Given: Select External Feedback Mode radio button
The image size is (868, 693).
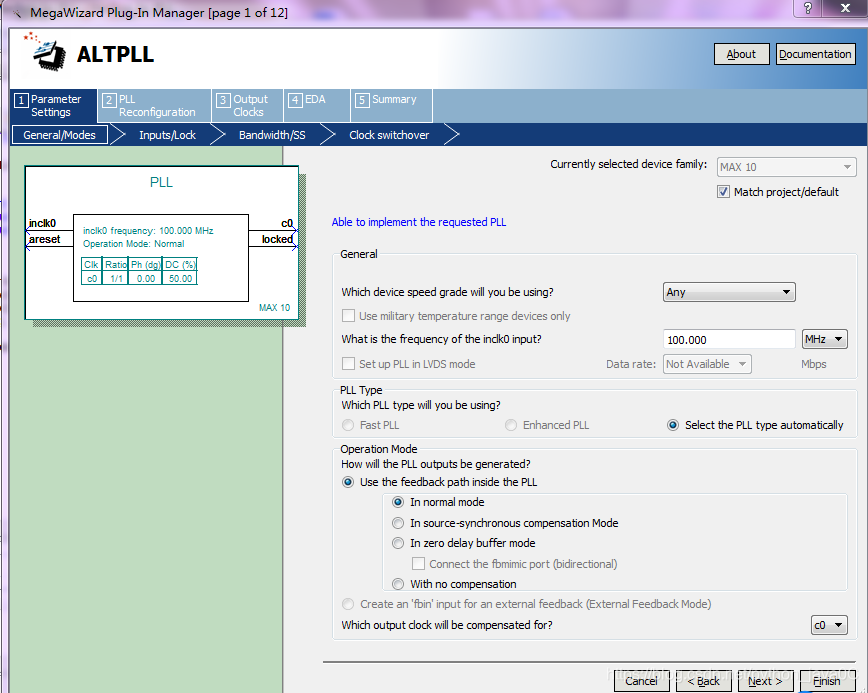Looking at the screenshot, I should pyautogui.click(x=348, y=604).
